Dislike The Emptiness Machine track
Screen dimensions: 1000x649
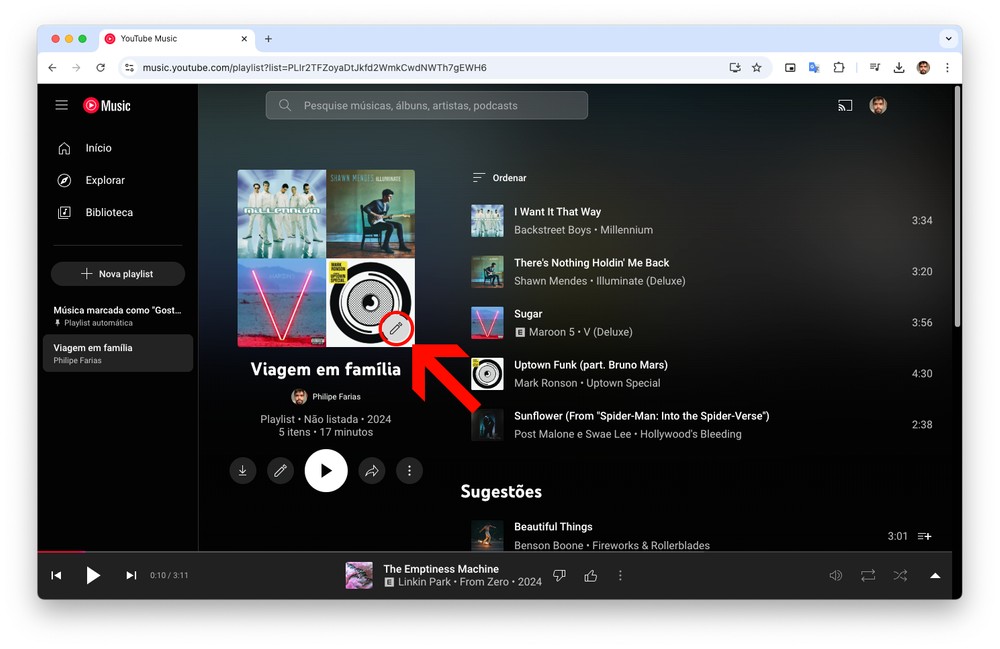point(560,576)
